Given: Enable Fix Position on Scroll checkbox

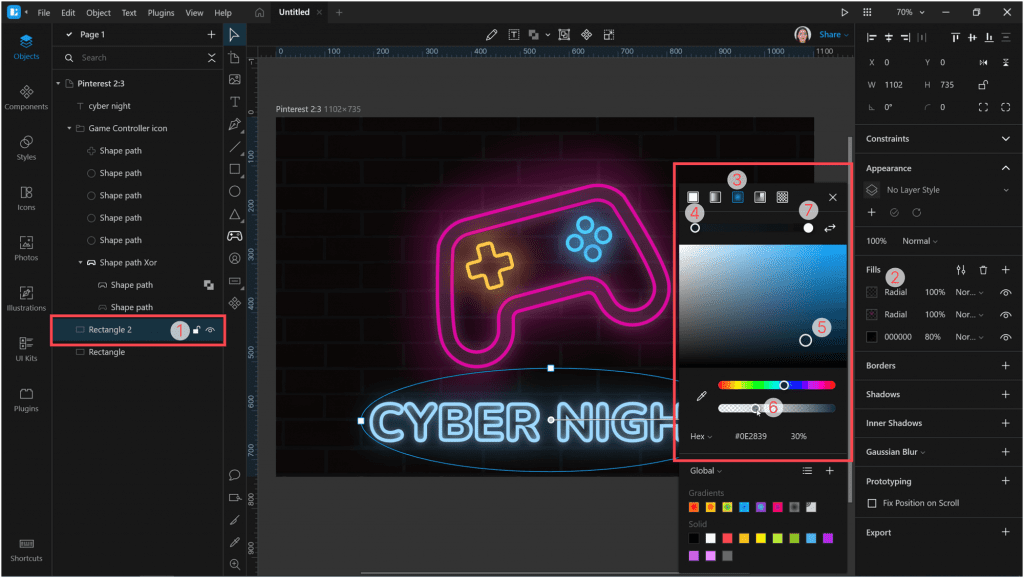Looking at the screenshot, I should 872,504.
